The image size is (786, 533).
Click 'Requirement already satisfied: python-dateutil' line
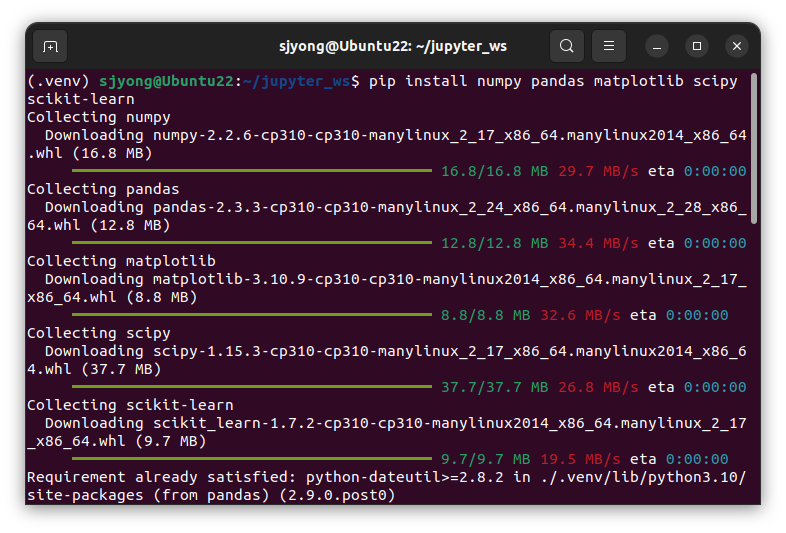pos(386,477)
